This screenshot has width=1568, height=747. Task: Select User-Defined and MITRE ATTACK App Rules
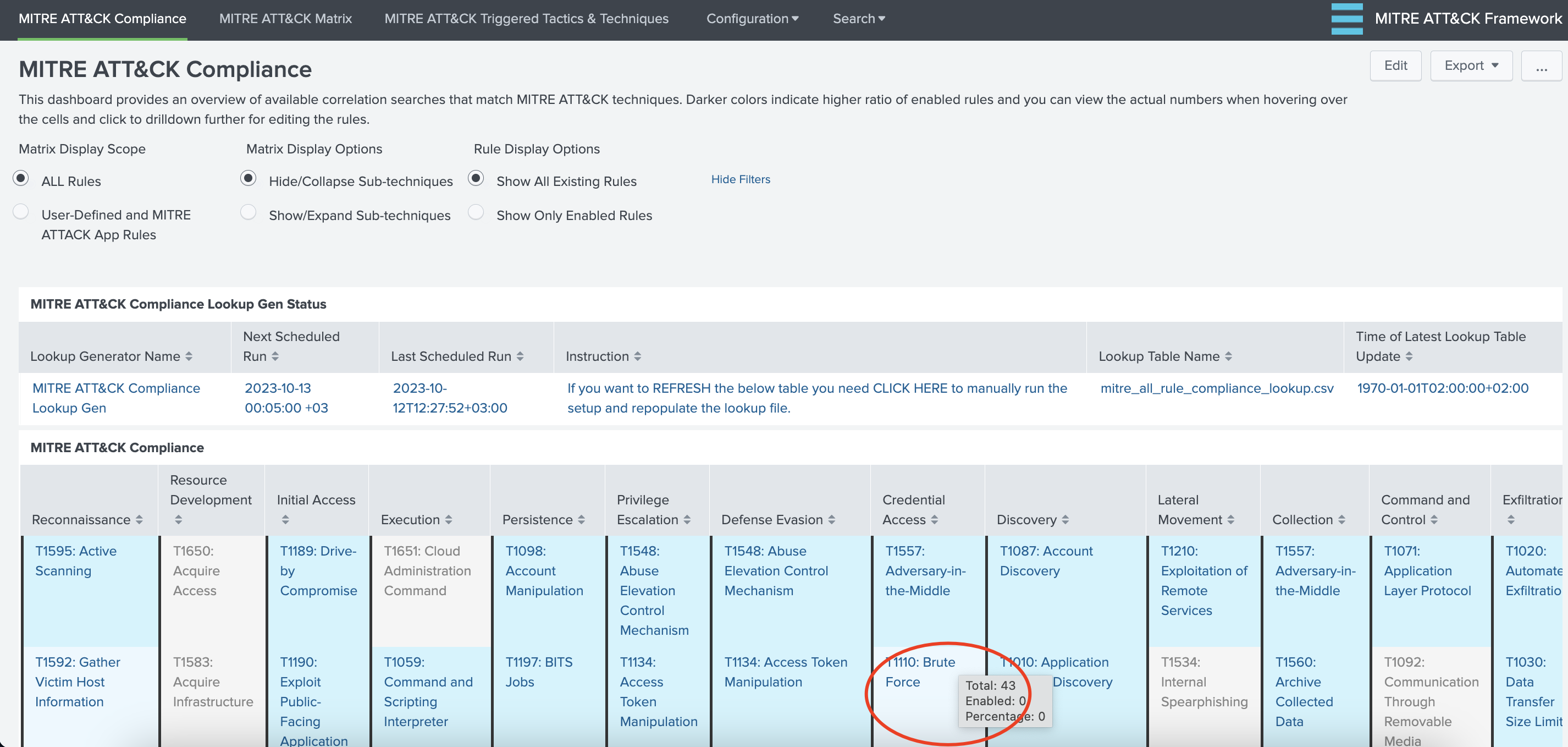coord(21,212)
